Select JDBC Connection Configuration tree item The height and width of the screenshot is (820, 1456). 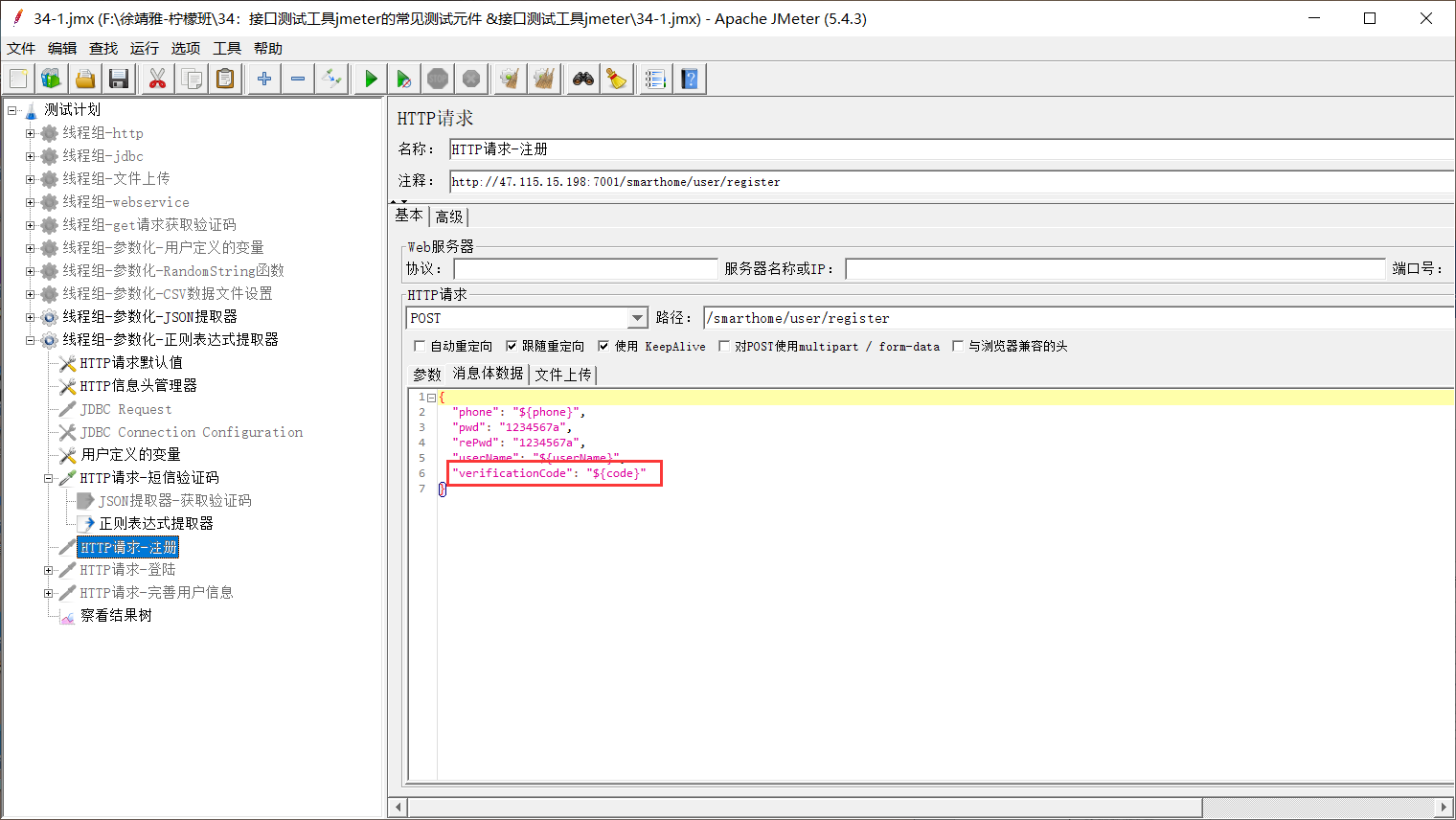pyautogui.click(x=192, y=432)
